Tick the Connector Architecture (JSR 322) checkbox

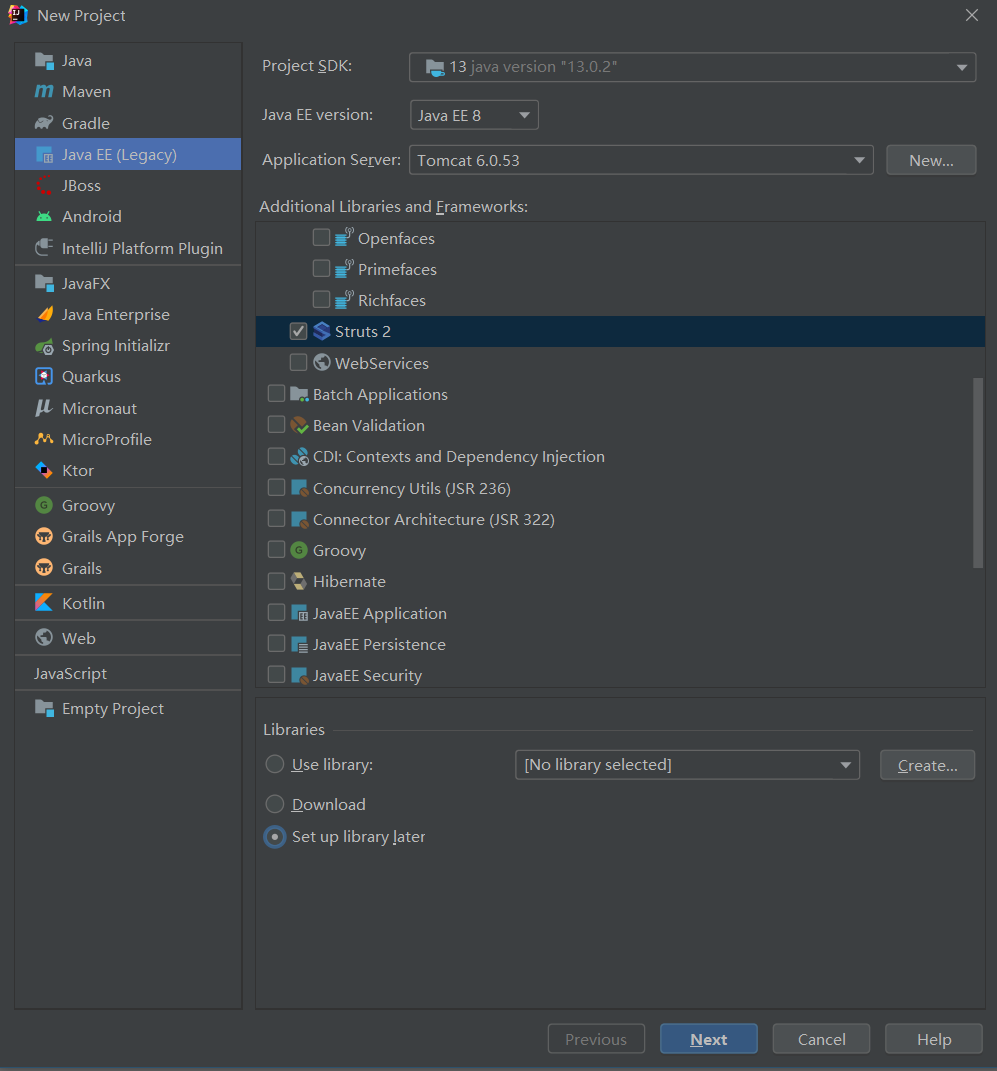[x=277, y=518]
